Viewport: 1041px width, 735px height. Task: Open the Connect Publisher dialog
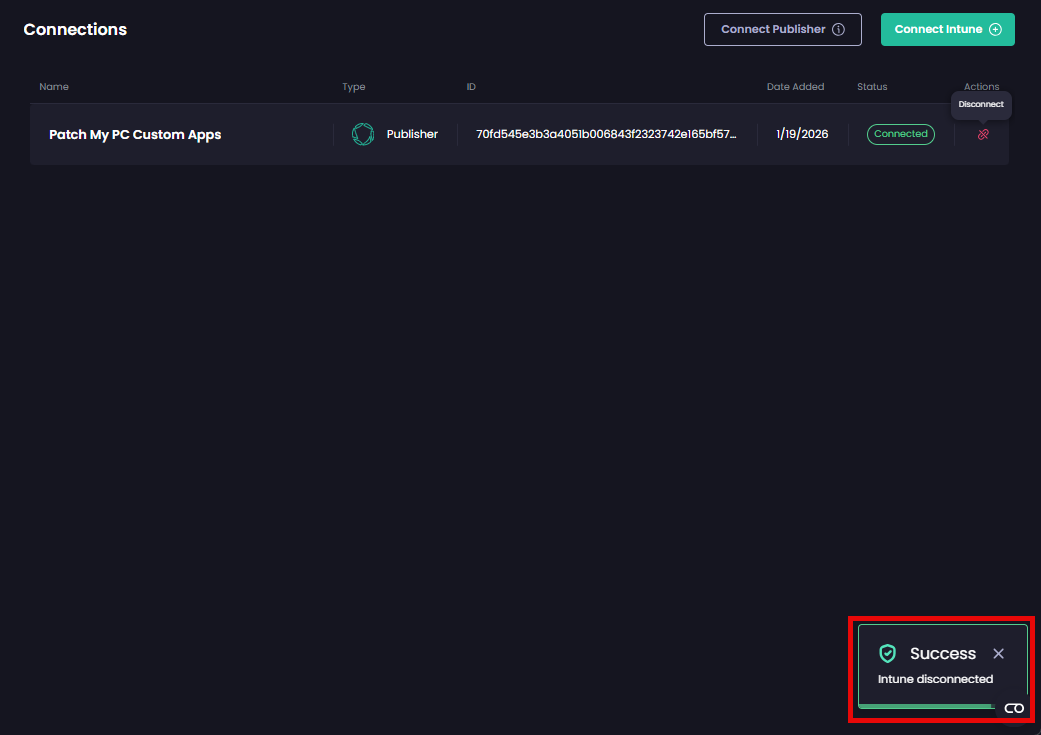pyautogui.click(x=782, y=29)
